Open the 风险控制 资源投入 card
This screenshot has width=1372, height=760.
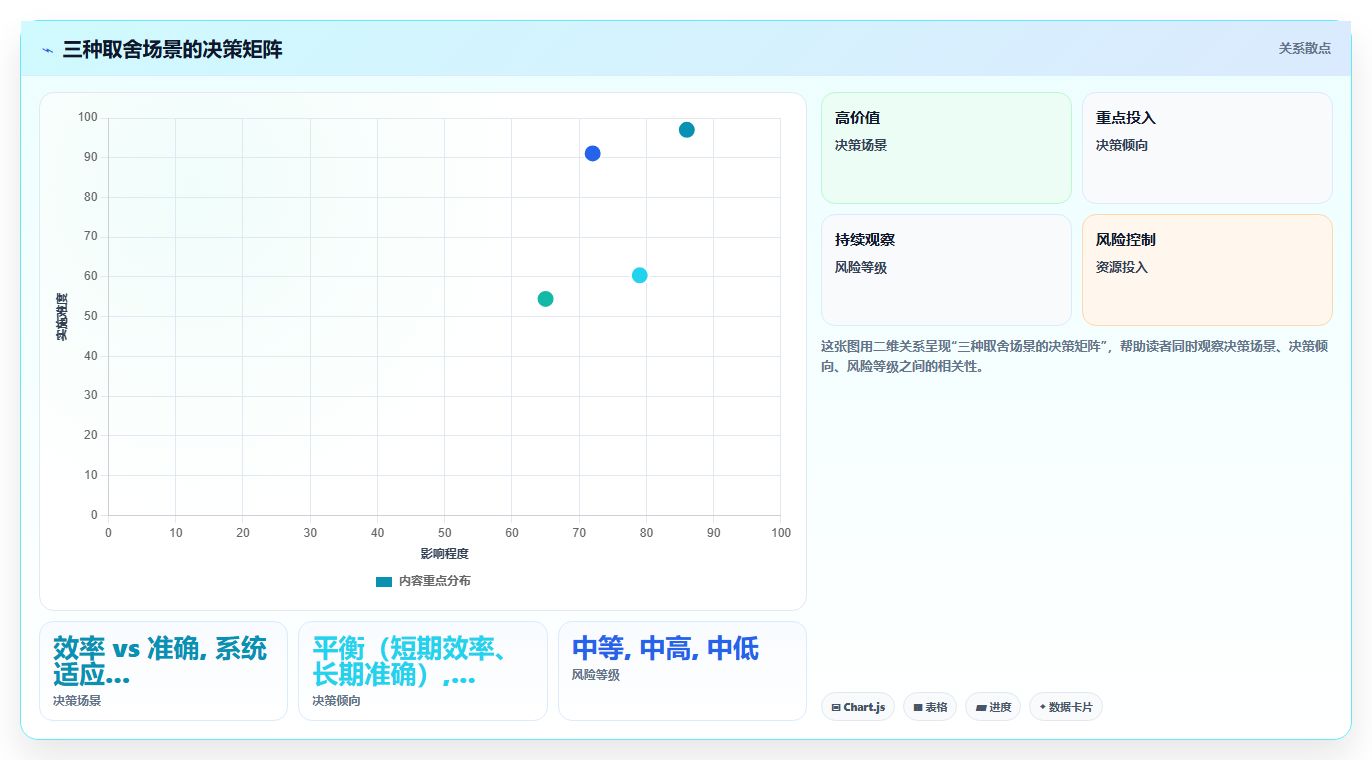[x=1207, y=270]
